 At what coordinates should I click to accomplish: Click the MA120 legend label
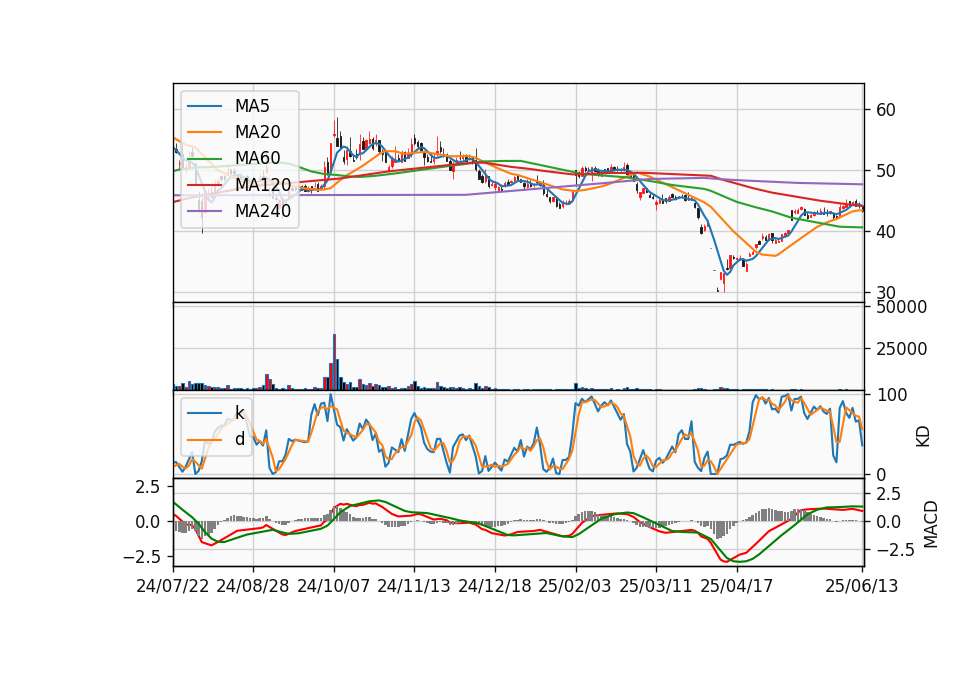[263, 184]
